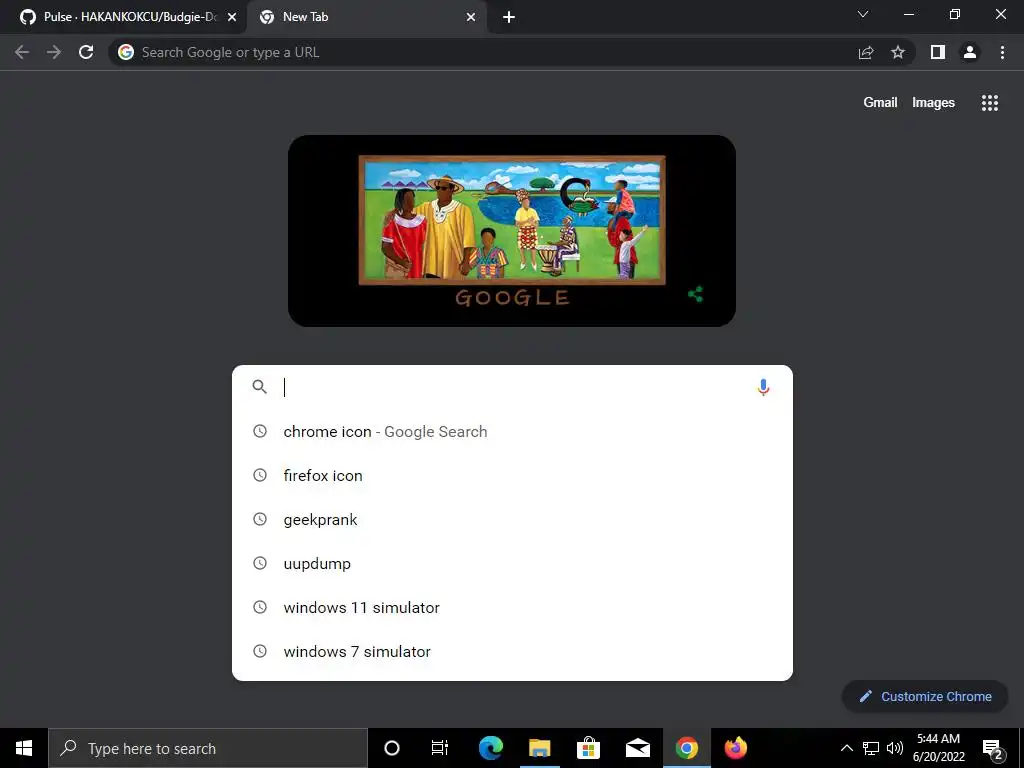This screenshot has height=768, width=1024.
Task: Open the side panel icon
Action: (x=938, y=52)
